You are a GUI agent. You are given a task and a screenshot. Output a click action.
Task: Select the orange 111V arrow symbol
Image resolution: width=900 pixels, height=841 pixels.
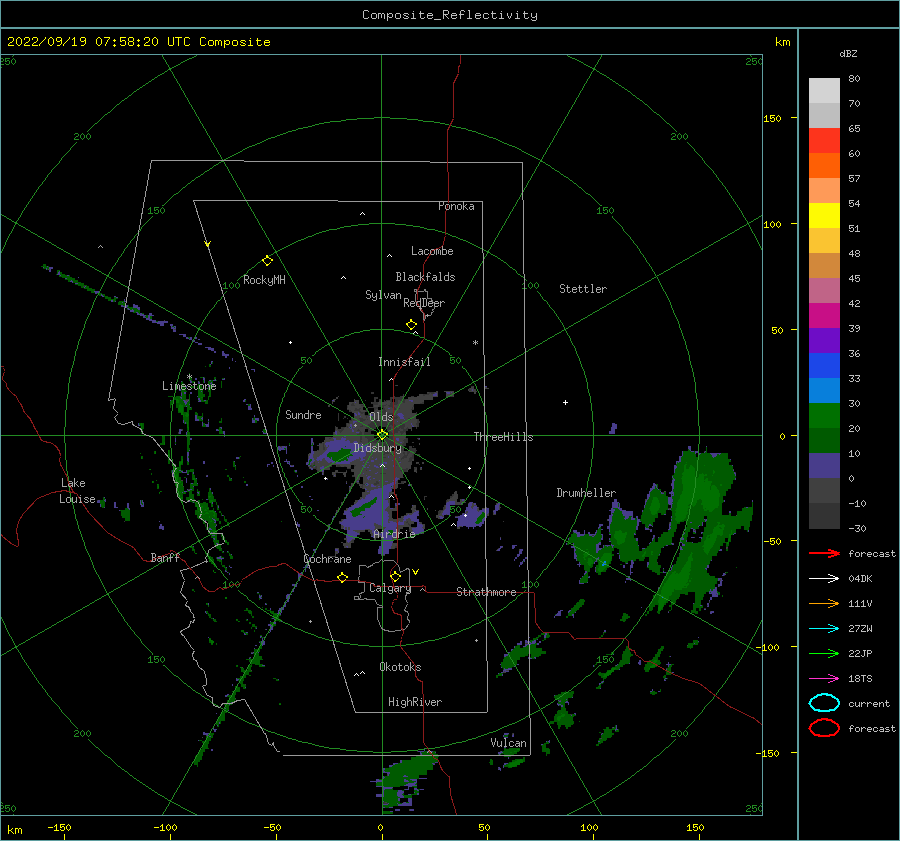pyautogui.click(x=824, y=603)
